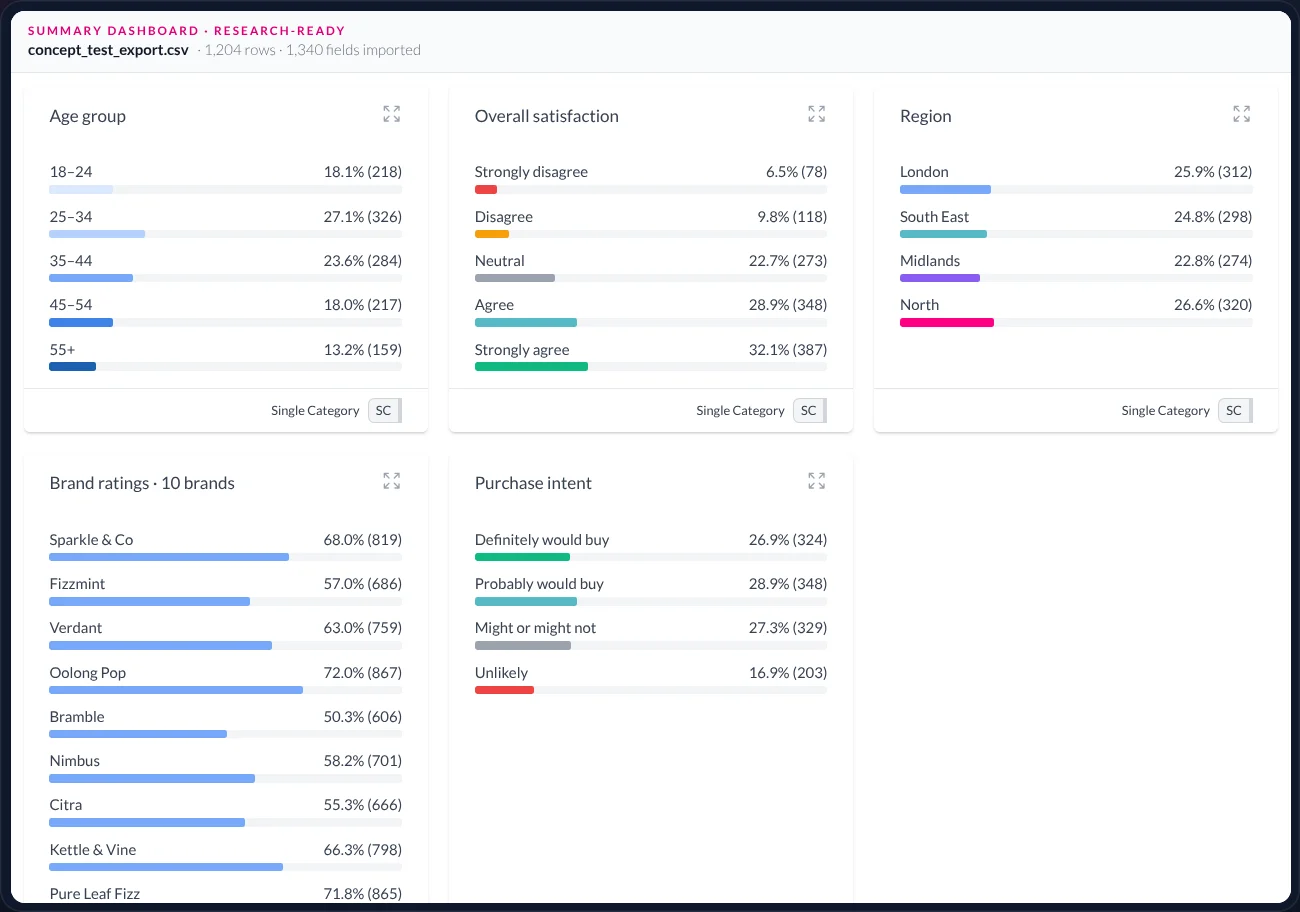The height and width of the screenshot is (912, 1300).
Task: Click the SC badge on Overall satisfaction card
Action: pyautogui.click(x=810, y=410)
